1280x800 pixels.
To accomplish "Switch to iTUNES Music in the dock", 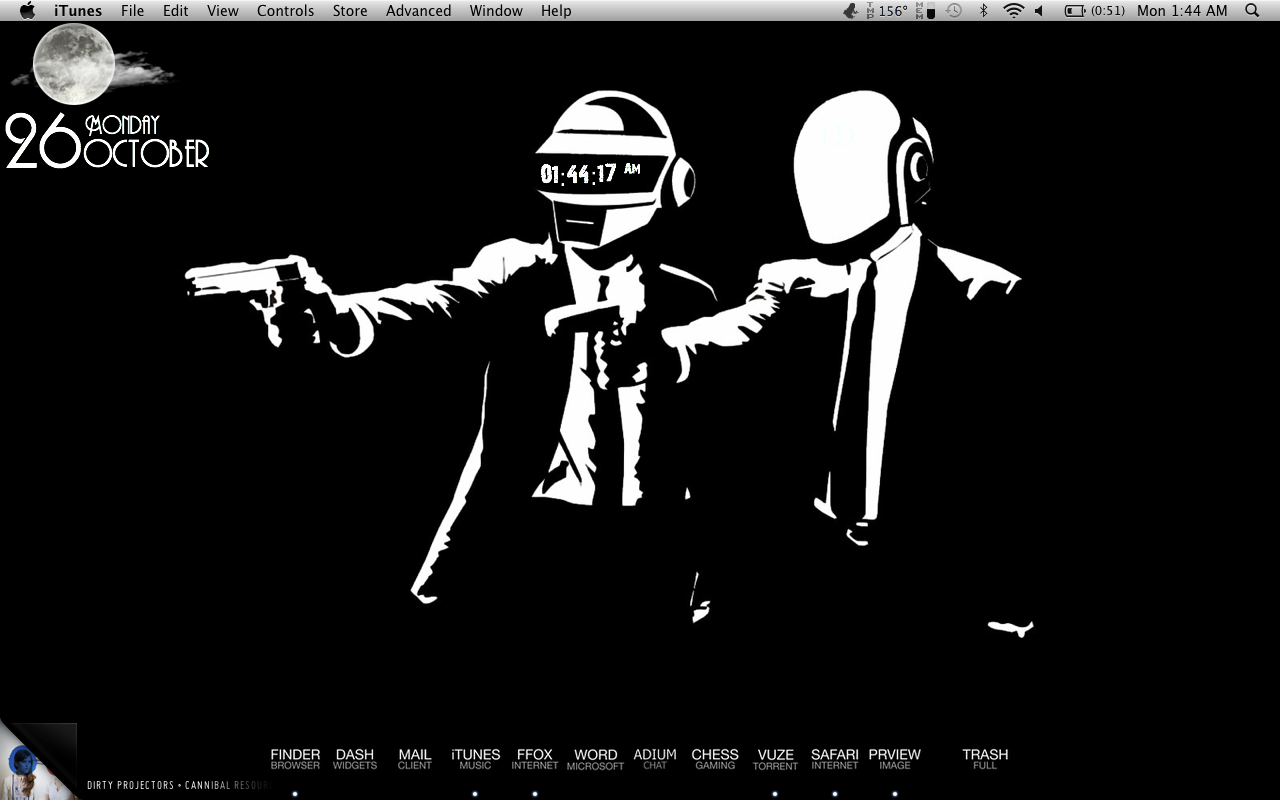I will (x=475, y=759).
